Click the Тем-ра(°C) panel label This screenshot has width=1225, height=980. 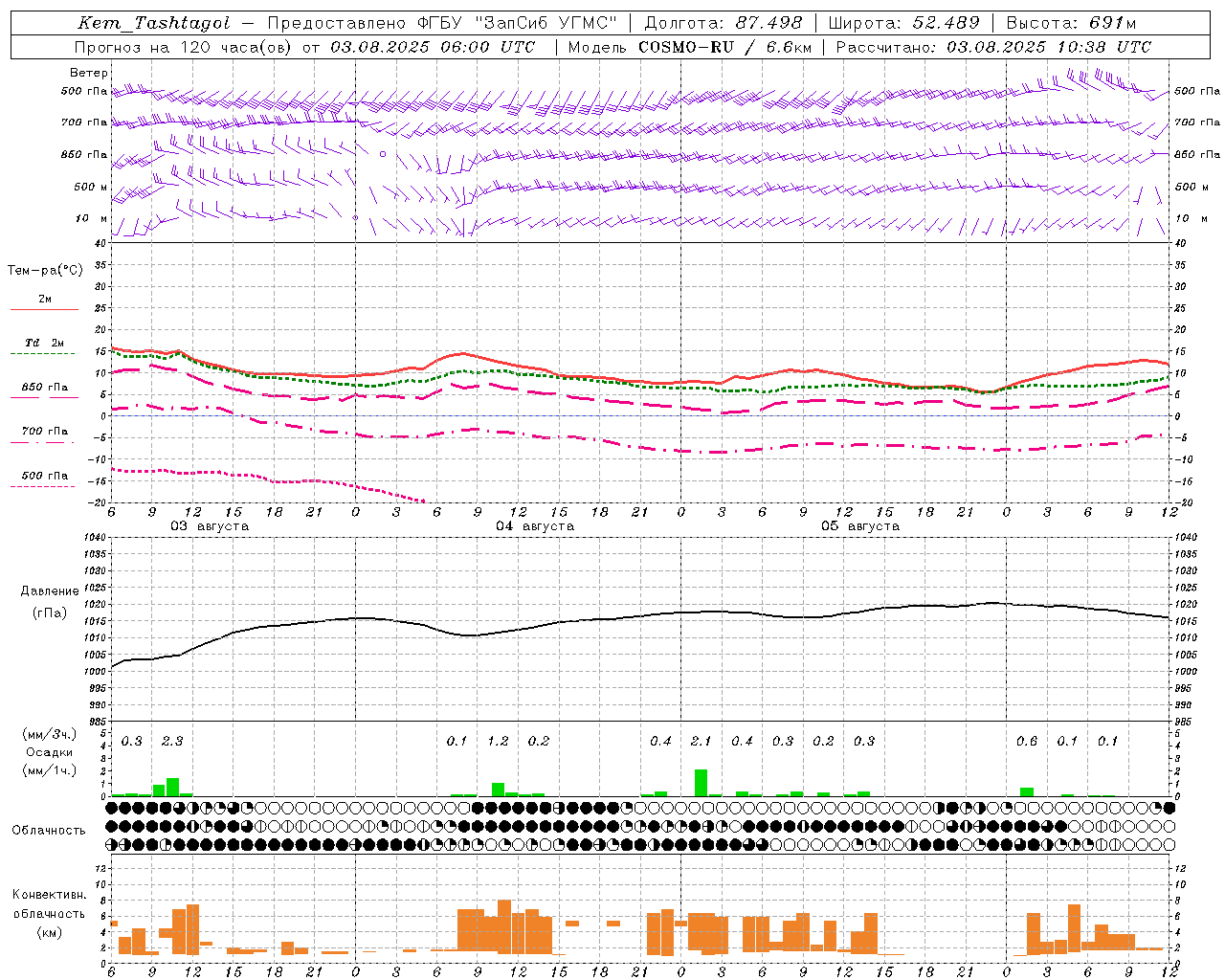pos(45,271)
